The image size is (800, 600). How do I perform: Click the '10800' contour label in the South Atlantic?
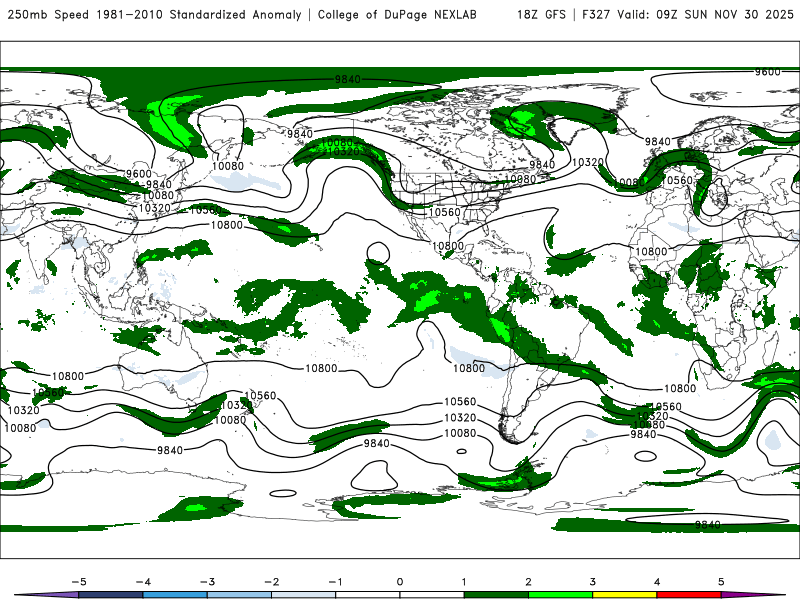680,388
